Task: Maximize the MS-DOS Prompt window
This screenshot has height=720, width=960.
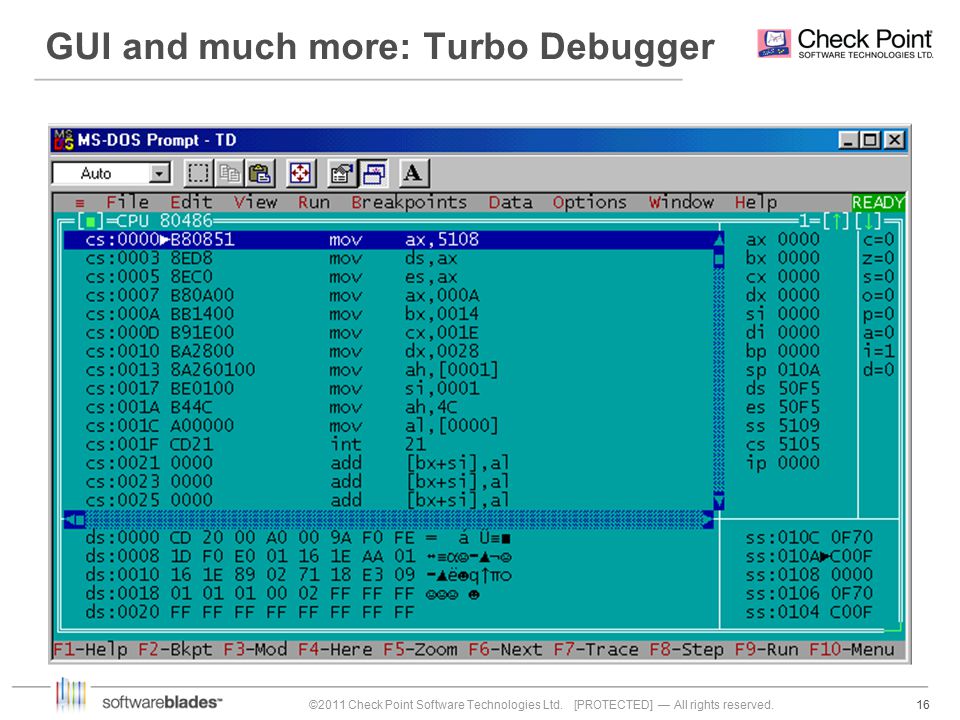Action: pyautogui.click(x=869, y=140)
